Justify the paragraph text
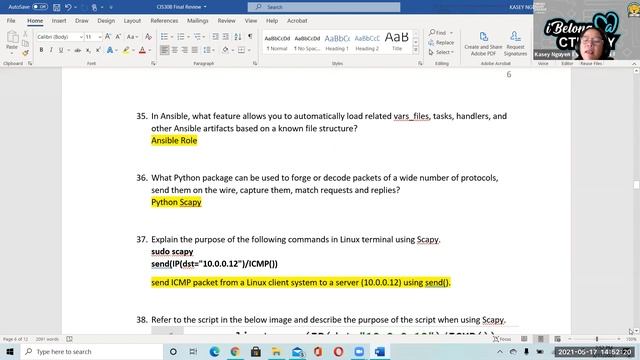 195,50
